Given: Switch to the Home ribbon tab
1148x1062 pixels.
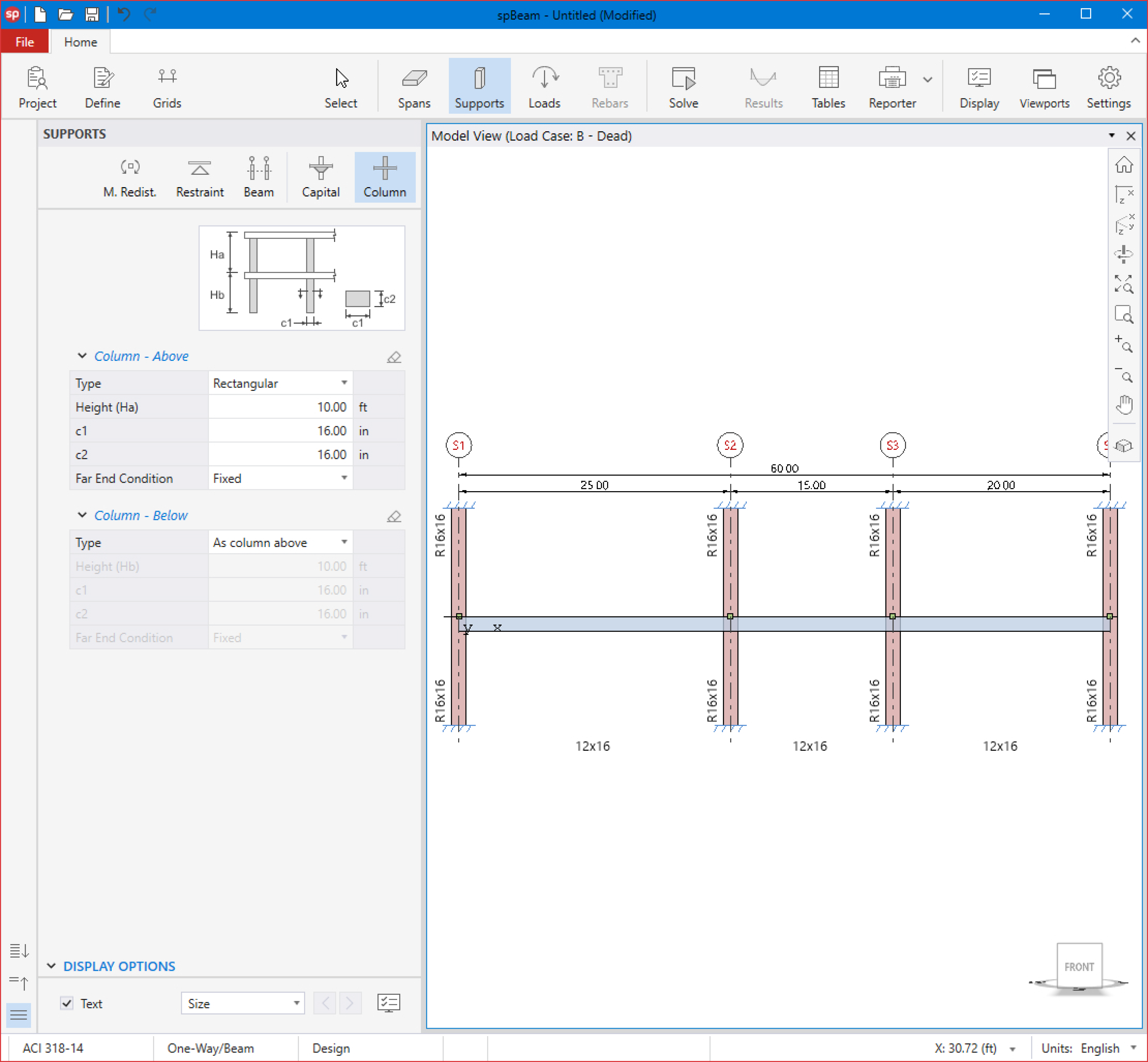Looking at the screenshot, I should click(80, 42).
